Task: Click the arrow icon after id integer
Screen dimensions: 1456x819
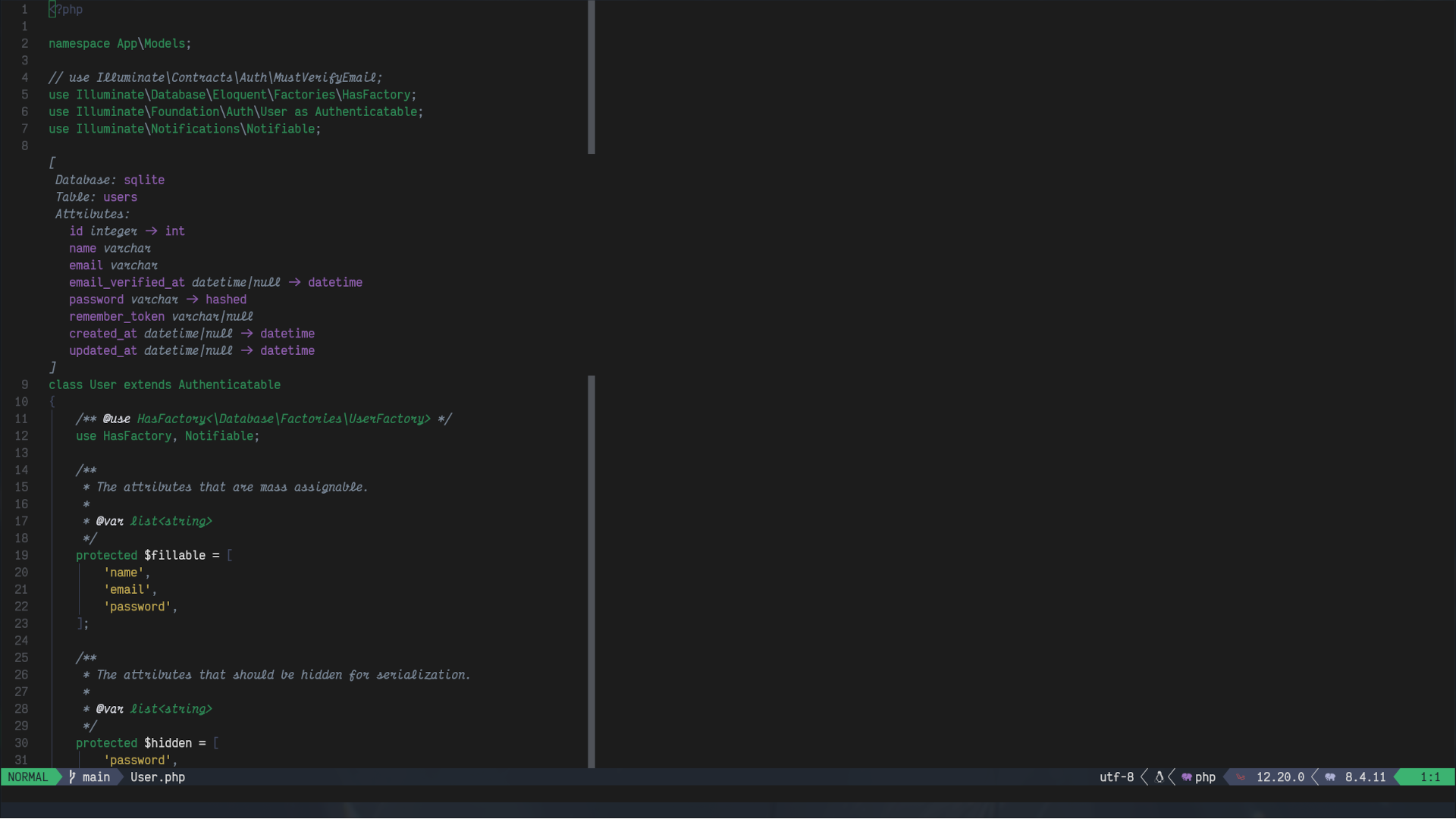Action: pyautogui.click(x=151, y=231)
